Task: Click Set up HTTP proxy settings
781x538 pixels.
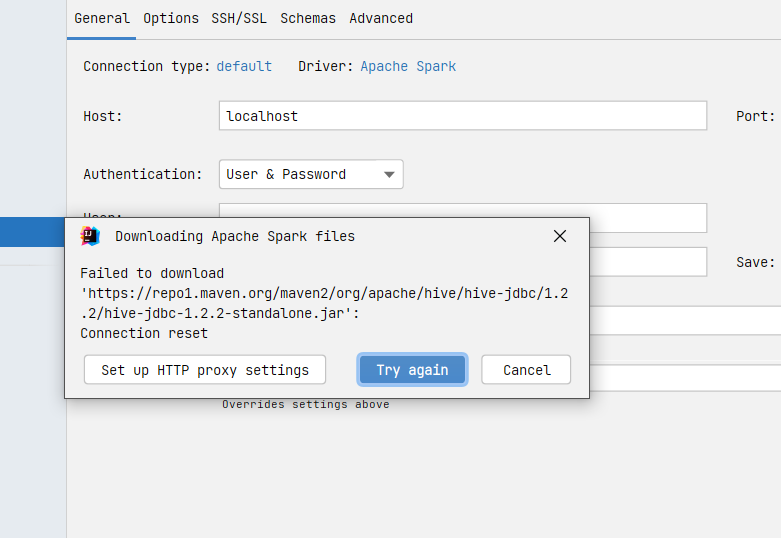Action: pyautogui.click(x=205, y=370)
